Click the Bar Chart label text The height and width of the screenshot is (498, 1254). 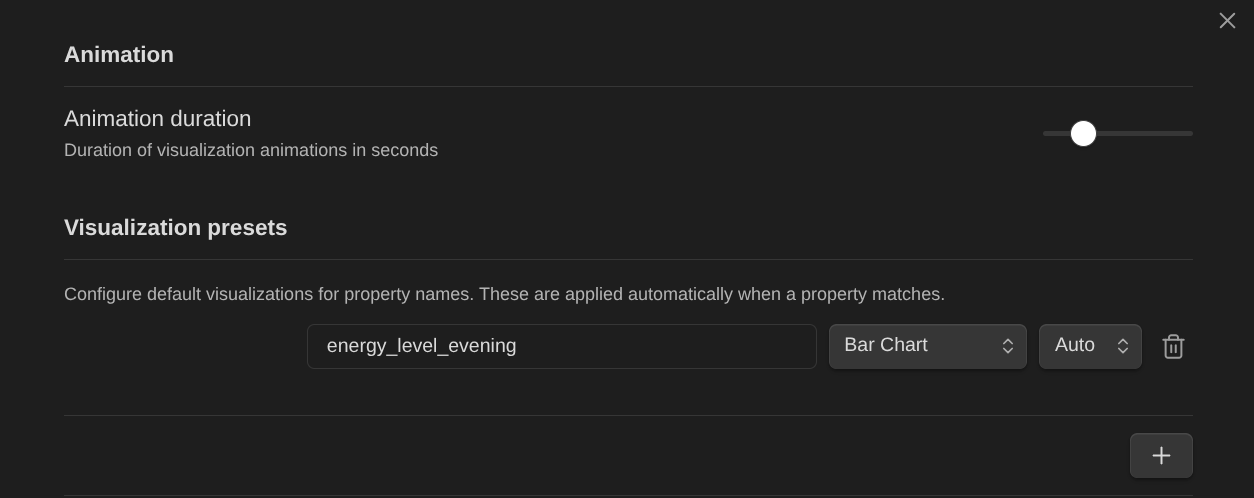pyautogui.click(x=886, y=345)
